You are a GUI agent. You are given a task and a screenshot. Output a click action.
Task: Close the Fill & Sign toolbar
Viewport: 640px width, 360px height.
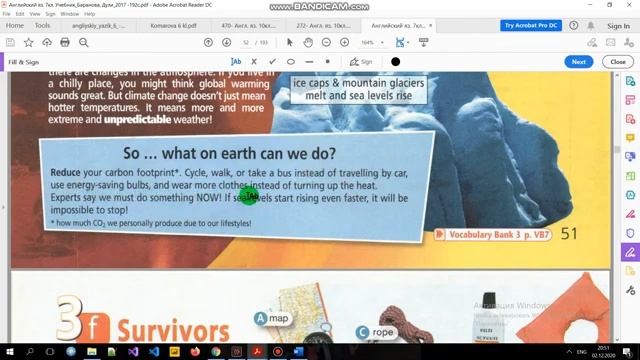click(618, 62)
